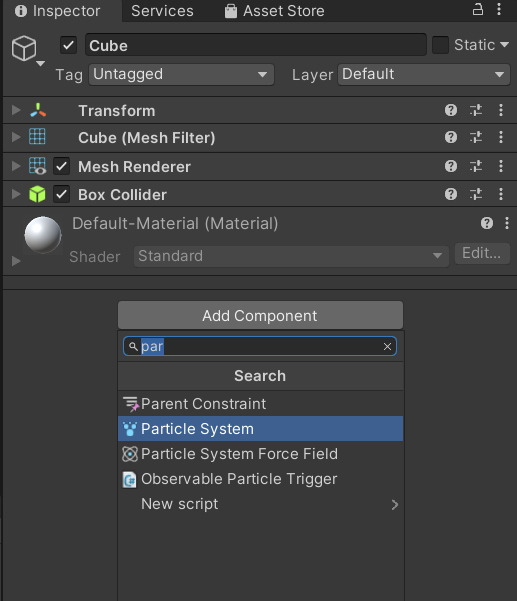
Task: Disable the Mesh Renderer checkbox
Action: click(x=61, y=166)
